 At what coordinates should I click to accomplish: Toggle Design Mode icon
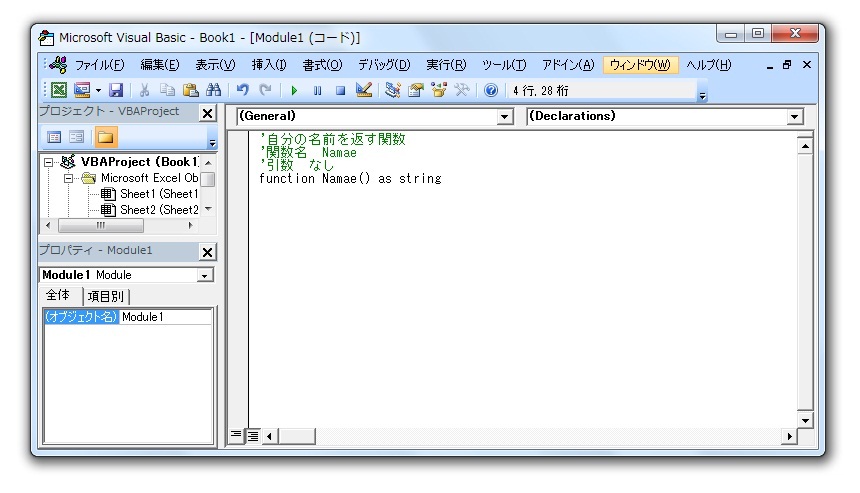coord(364,90)
